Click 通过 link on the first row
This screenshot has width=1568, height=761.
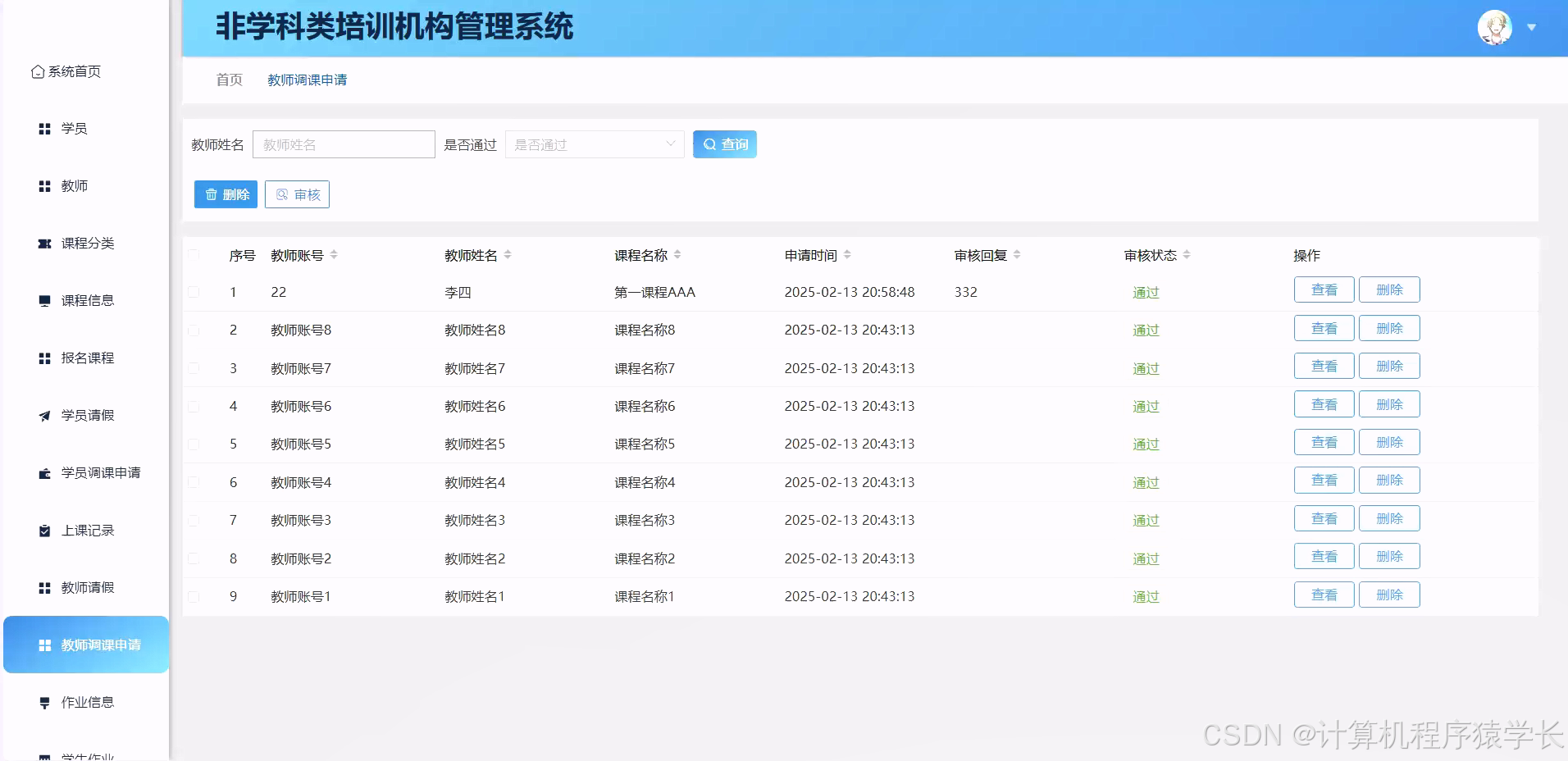click(1145, 292)
